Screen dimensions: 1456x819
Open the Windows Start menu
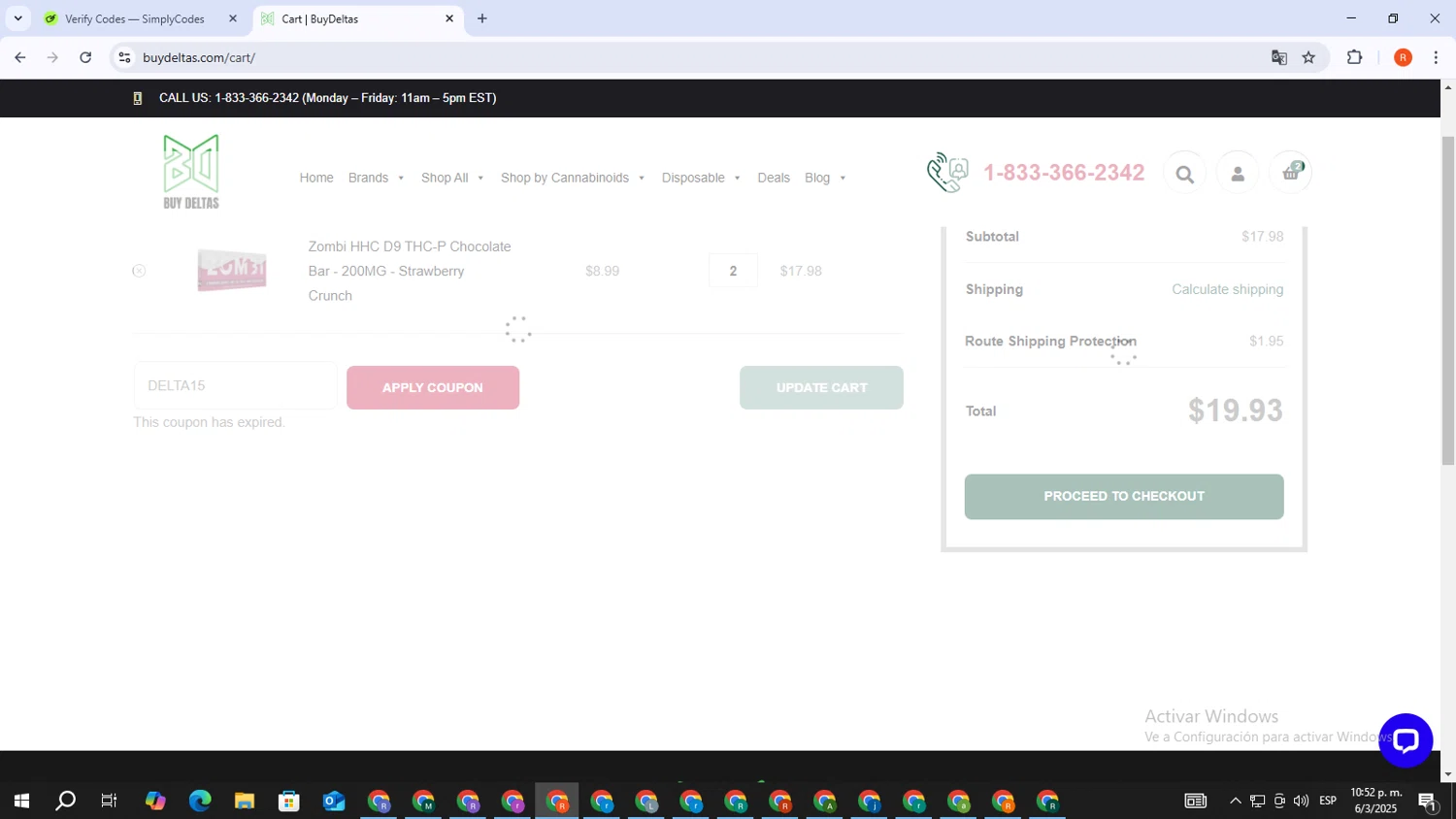[20, 801]
